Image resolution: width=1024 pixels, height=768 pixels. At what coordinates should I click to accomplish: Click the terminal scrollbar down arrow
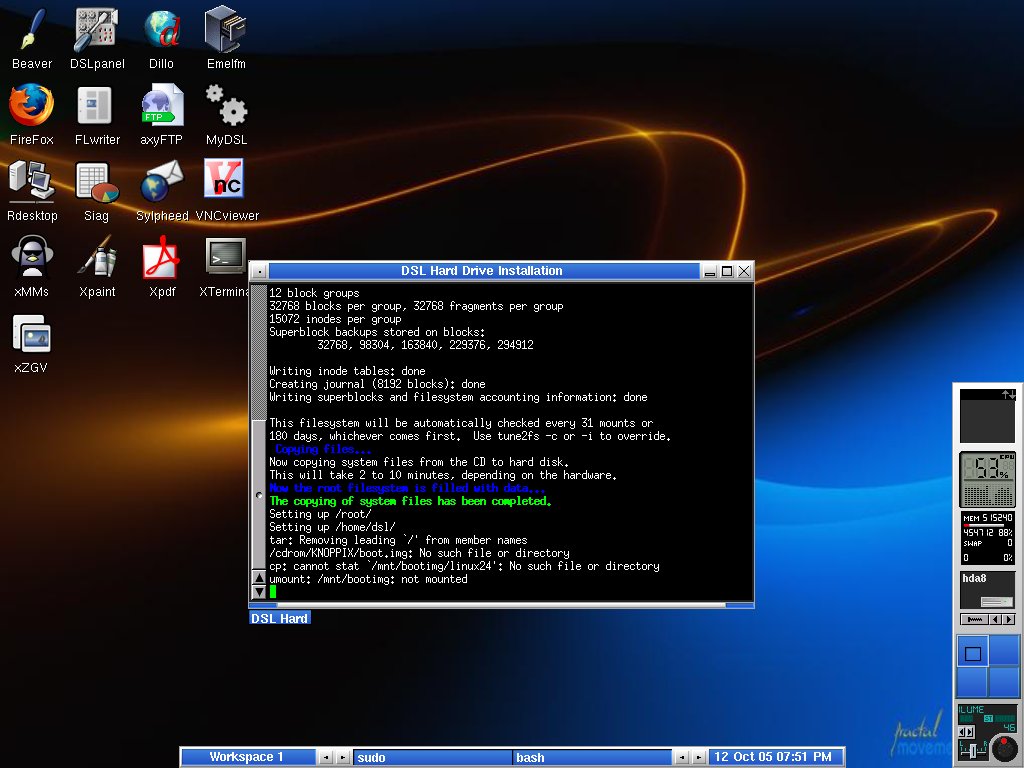point(259,592)
